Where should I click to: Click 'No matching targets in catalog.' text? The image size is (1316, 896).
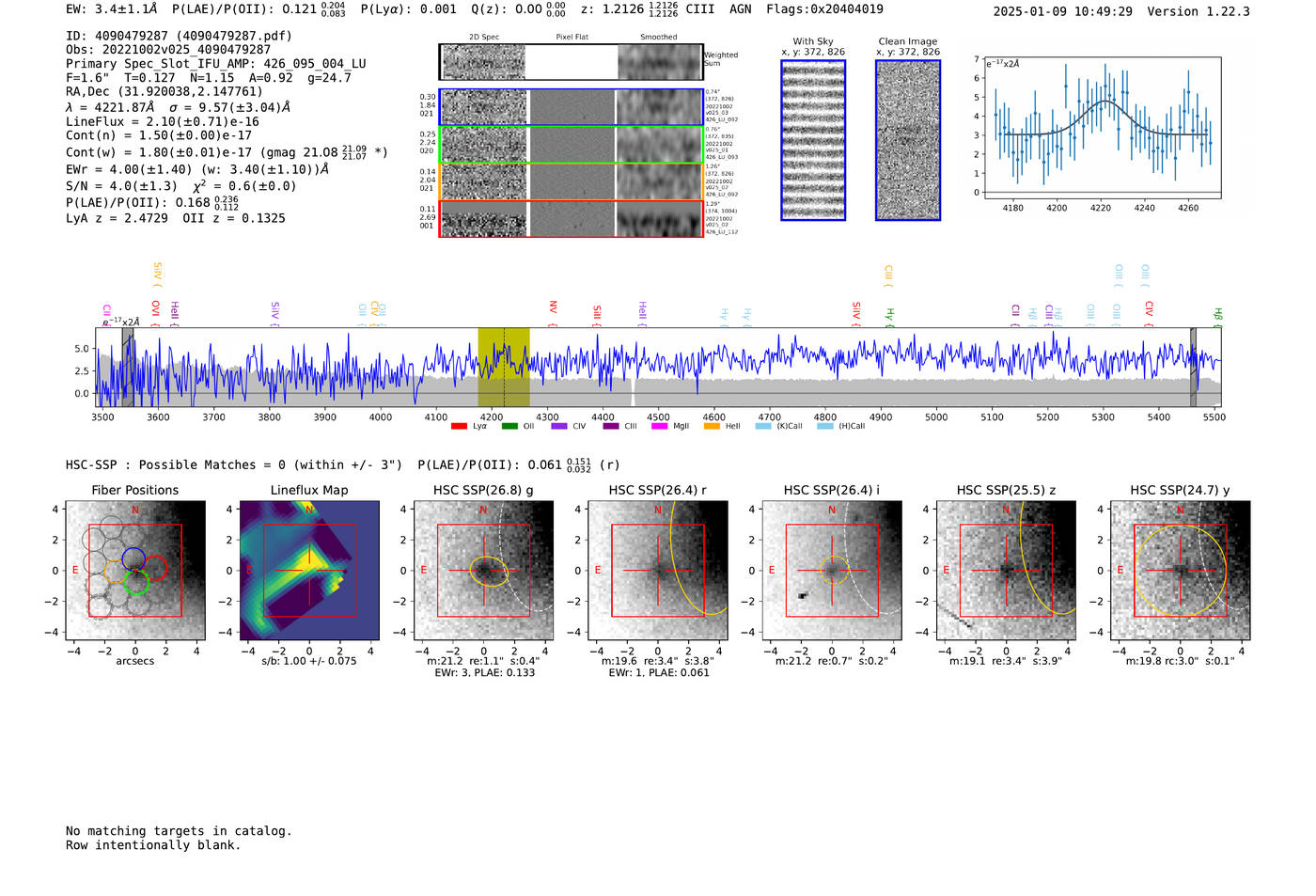pyautogui.click(x=179, y=831)
